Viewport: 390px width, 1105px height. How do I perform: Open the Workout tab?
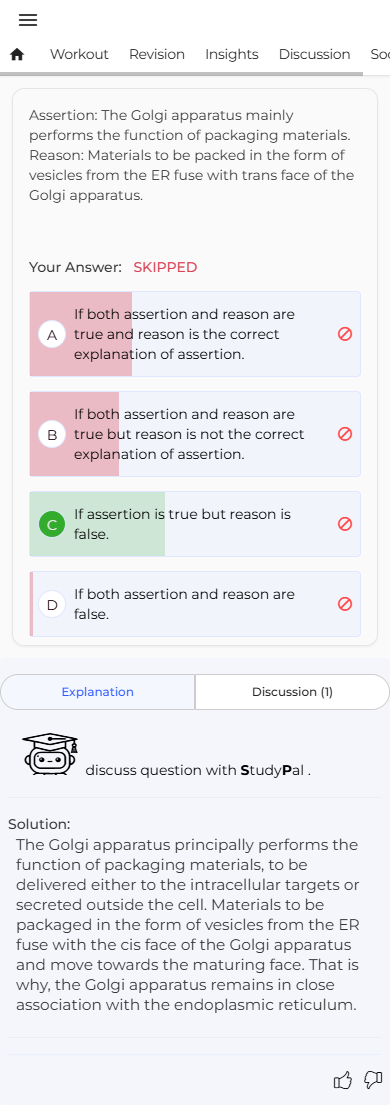[x=79, y=54]
